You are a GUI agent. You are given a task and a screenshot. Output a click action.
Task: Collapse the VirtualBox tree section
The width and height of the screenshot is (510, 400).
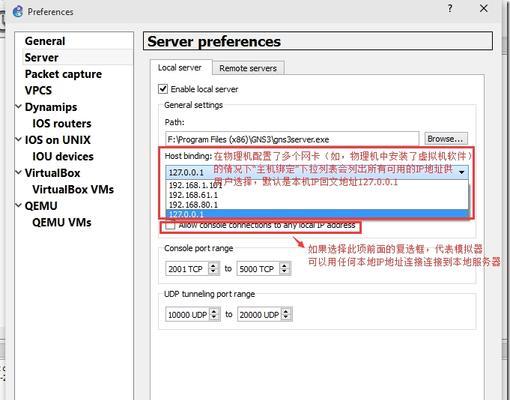pyautogui.click(x=19, y=172)
